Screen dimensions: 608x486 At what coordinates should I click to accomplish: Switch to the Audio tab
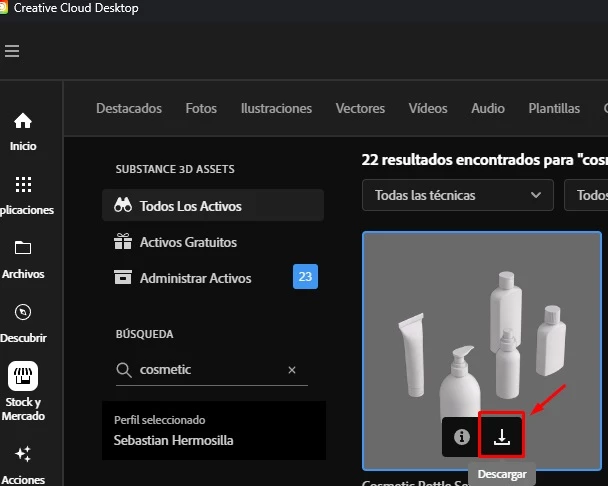(488, 108)
